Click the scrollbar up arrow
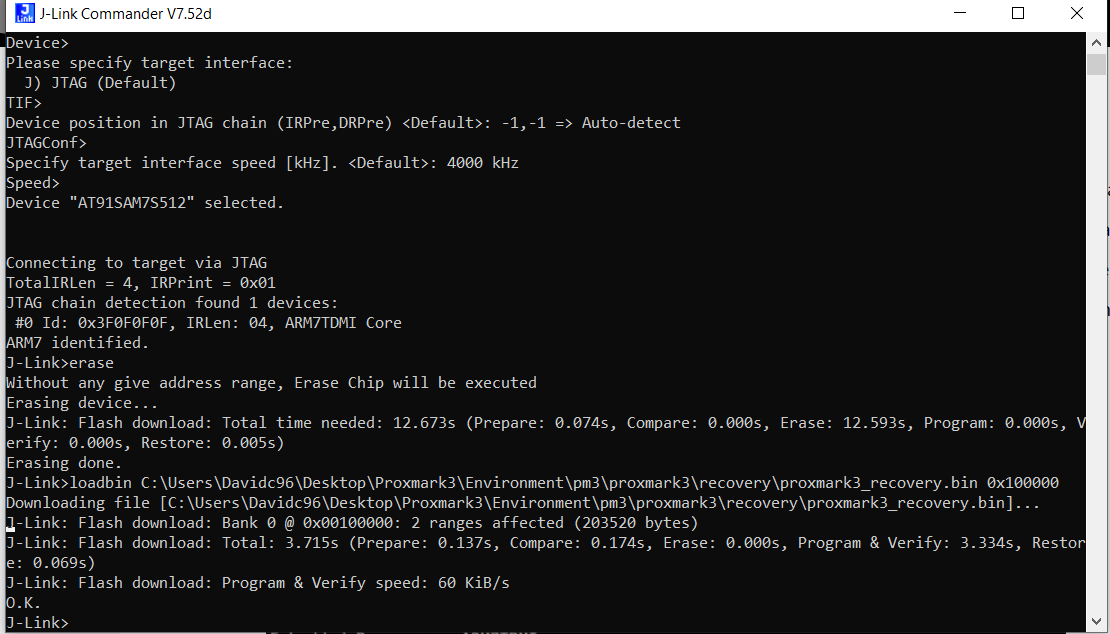 [x=1096, y=42]
